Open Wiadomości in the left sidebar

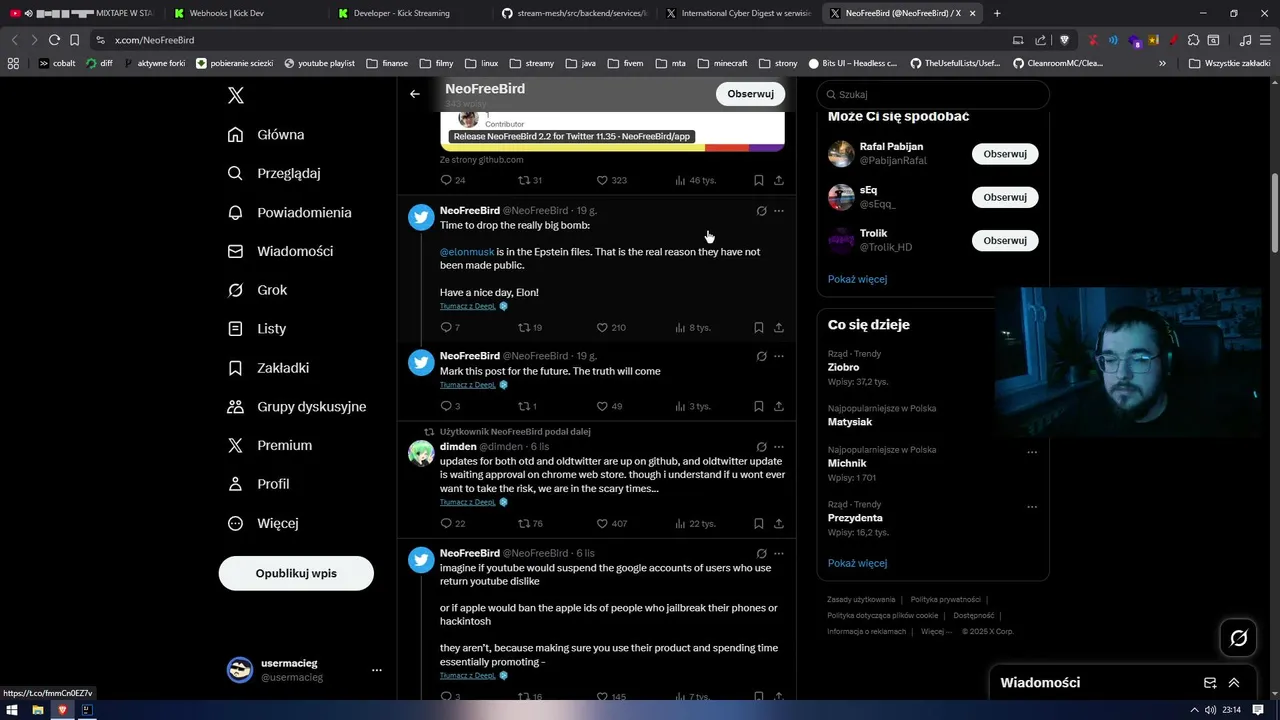pos(280,251)
